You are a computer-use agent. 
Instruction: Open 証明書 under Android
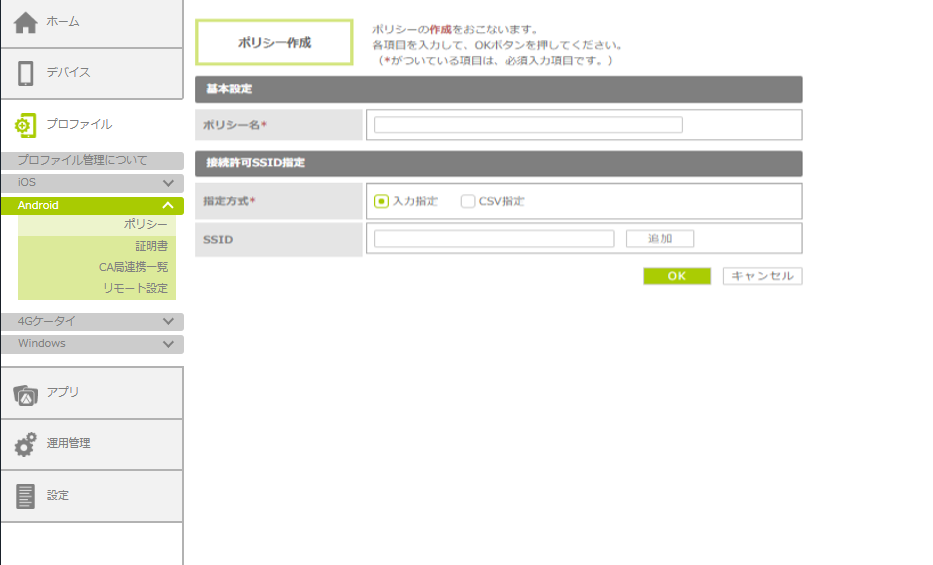(x=151, y=246)
